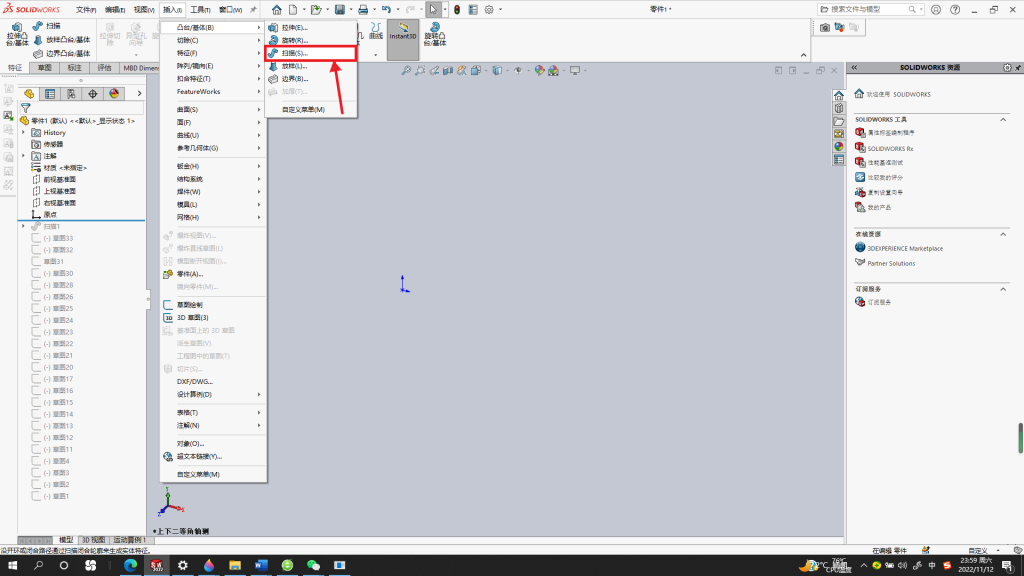Click the 3D 草图 icon in the Insert menu
Viewport: 1024px width, 576px height.
(168, 318)
